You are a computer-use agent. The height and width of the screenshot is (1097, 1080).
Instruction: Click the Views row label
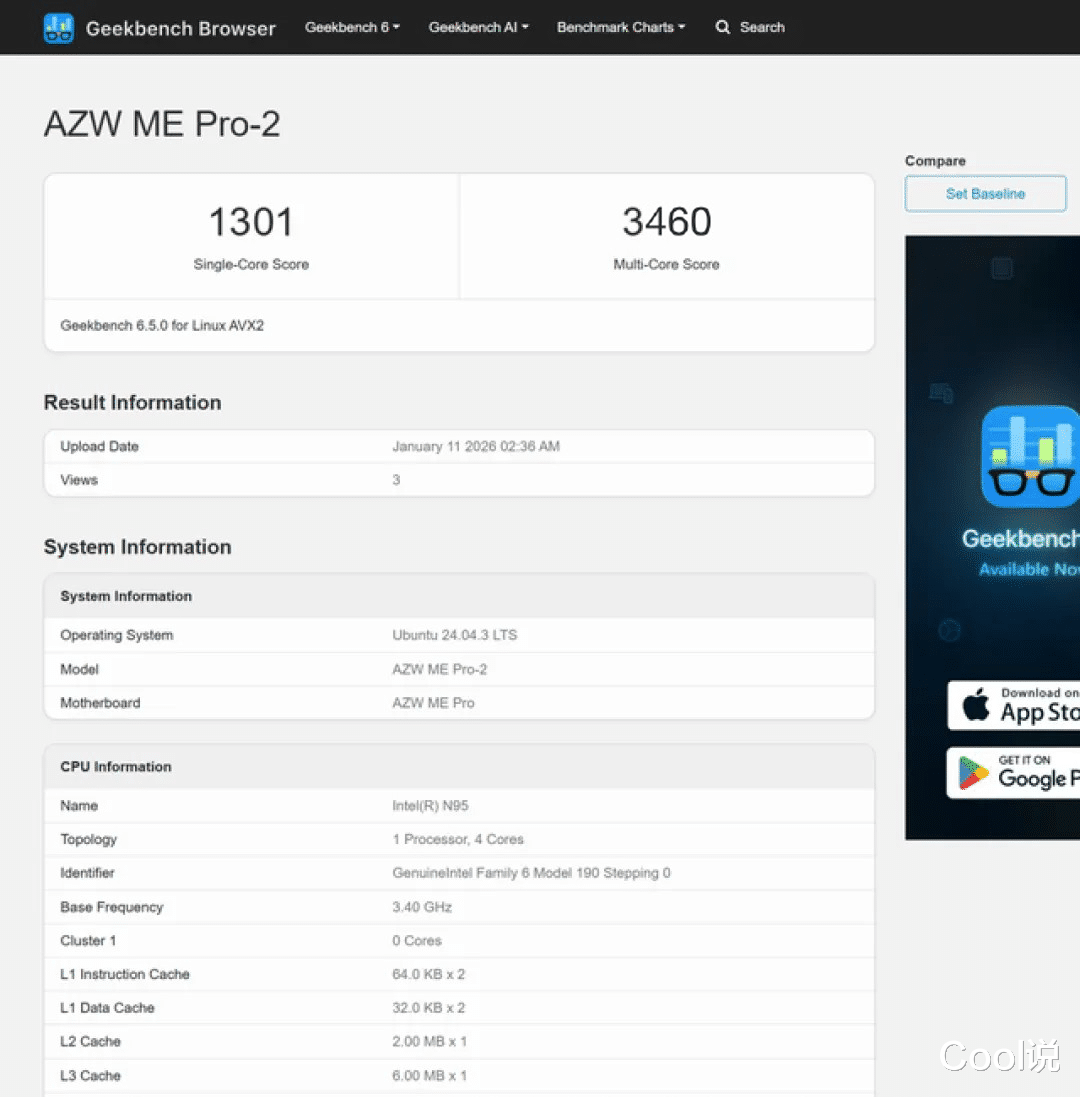79,480
